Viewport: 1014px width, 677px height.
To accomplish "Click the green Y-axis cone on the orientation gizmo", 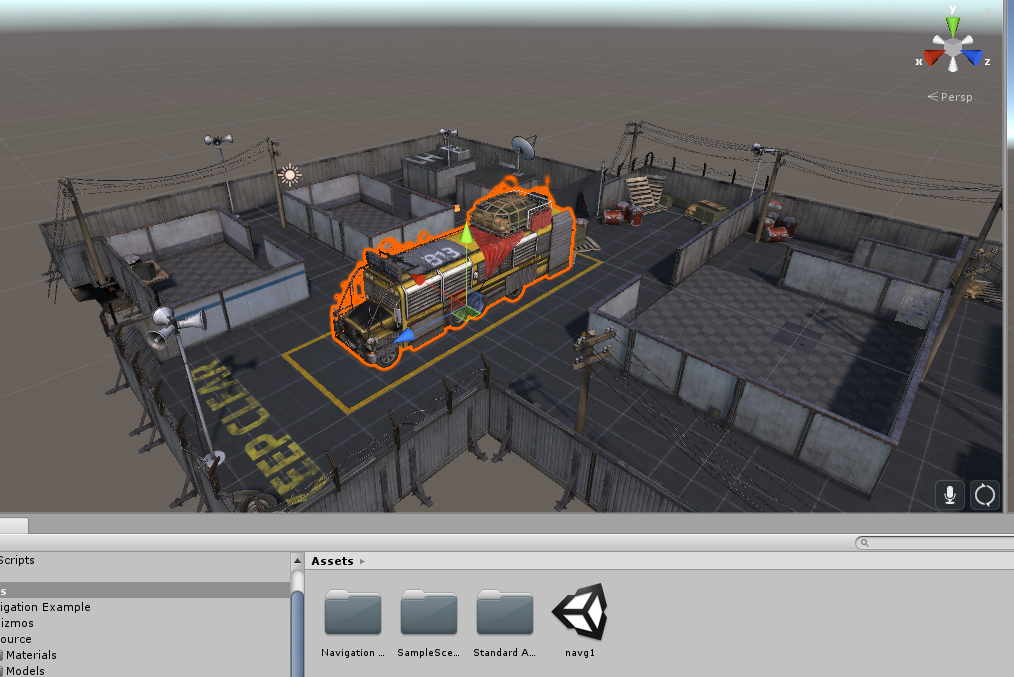I will [953, 27].
